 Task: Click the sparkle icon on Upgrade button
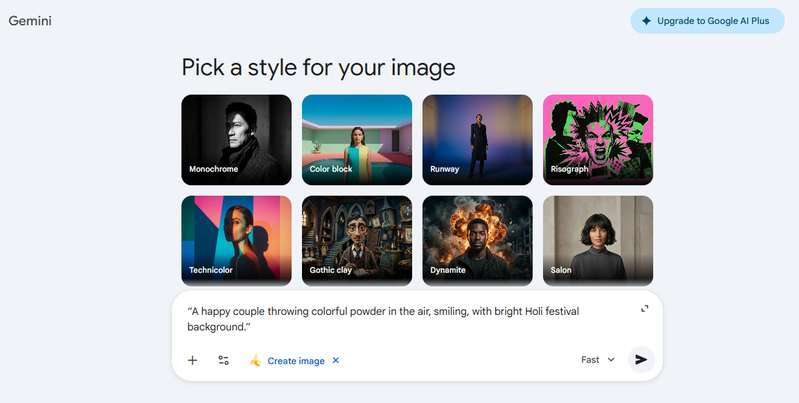pyautogui.click(x=647, y=21)
